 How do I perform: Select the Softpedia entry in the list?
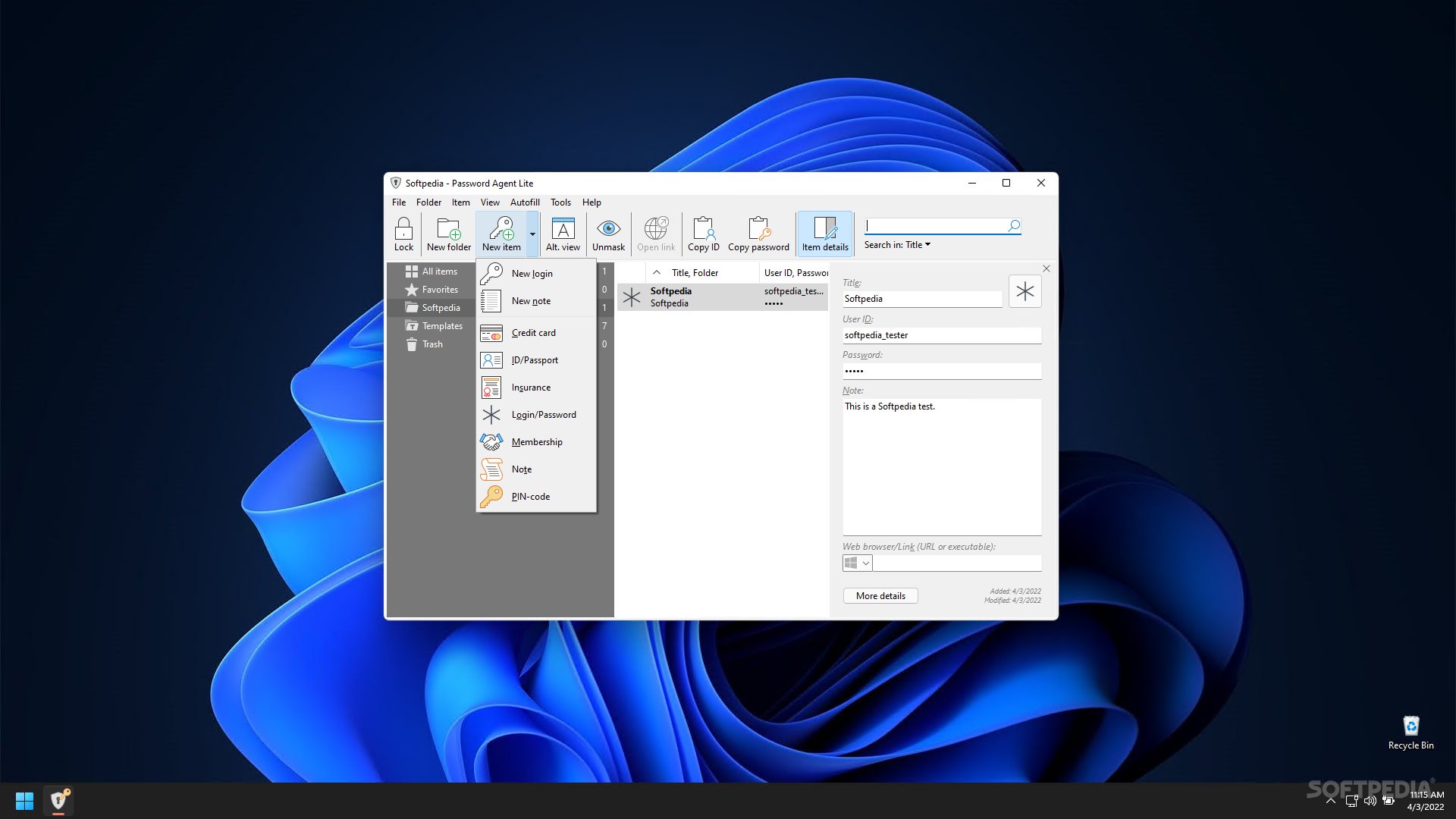click(722, 297)
